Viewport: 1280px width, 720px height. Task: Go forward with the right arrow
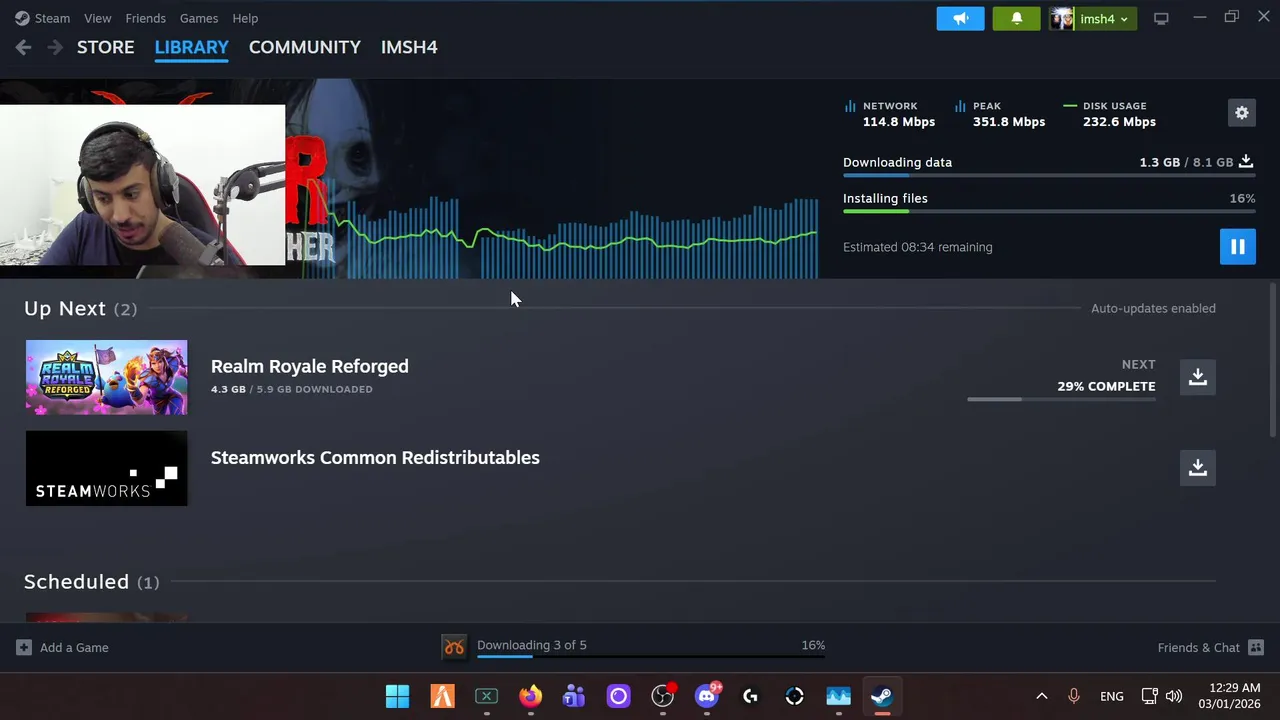55,47
